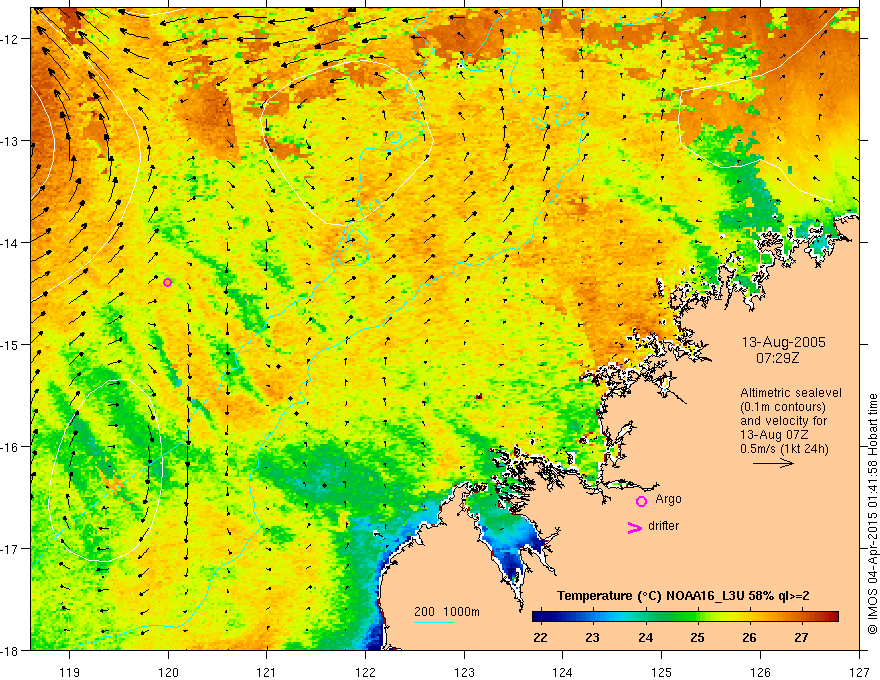This screenshot has height=680, width=880.
Task: Click the '13-Aug-2005' date text
Action: (783, 342)
